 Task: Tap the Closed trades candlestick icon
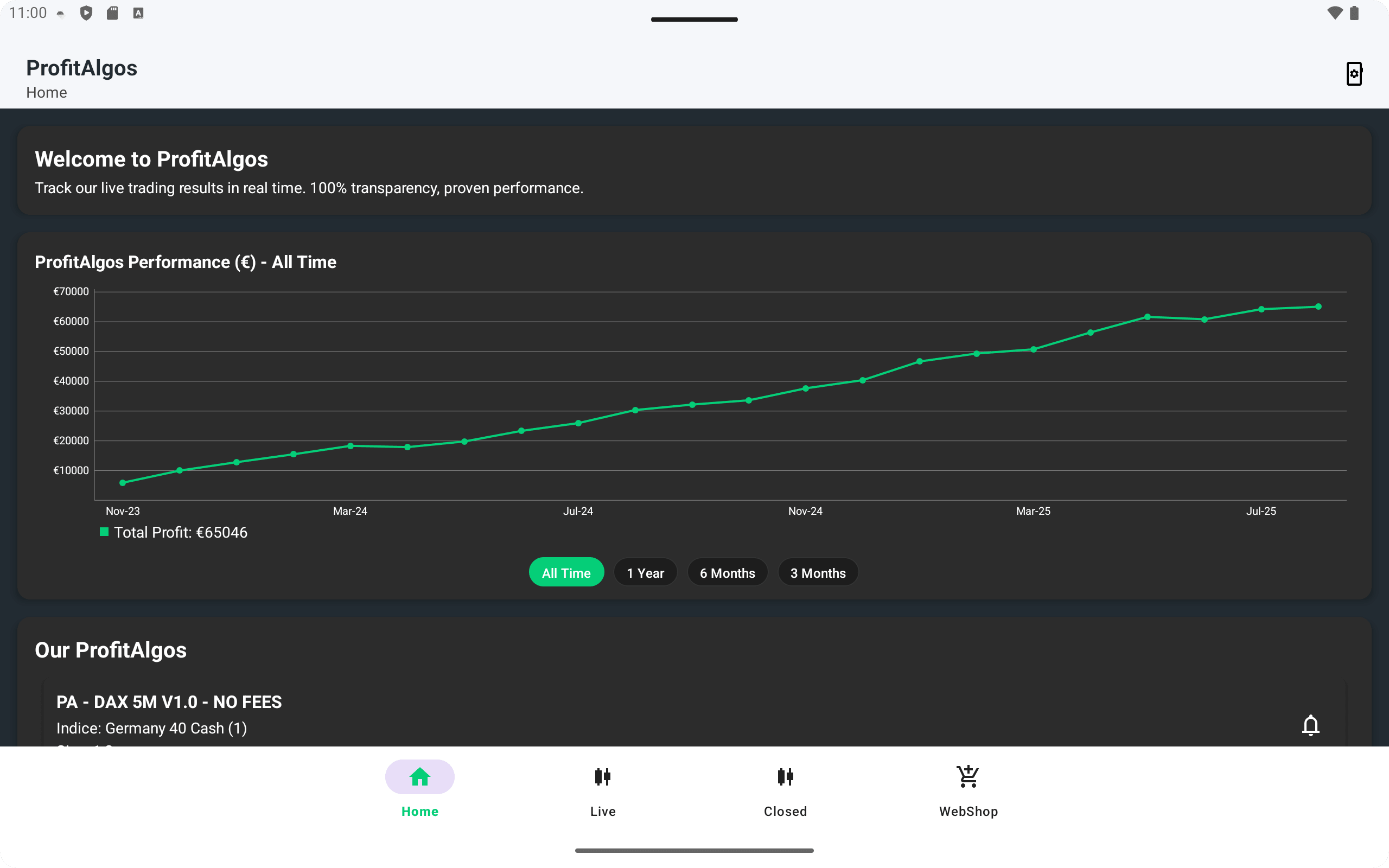785,777
